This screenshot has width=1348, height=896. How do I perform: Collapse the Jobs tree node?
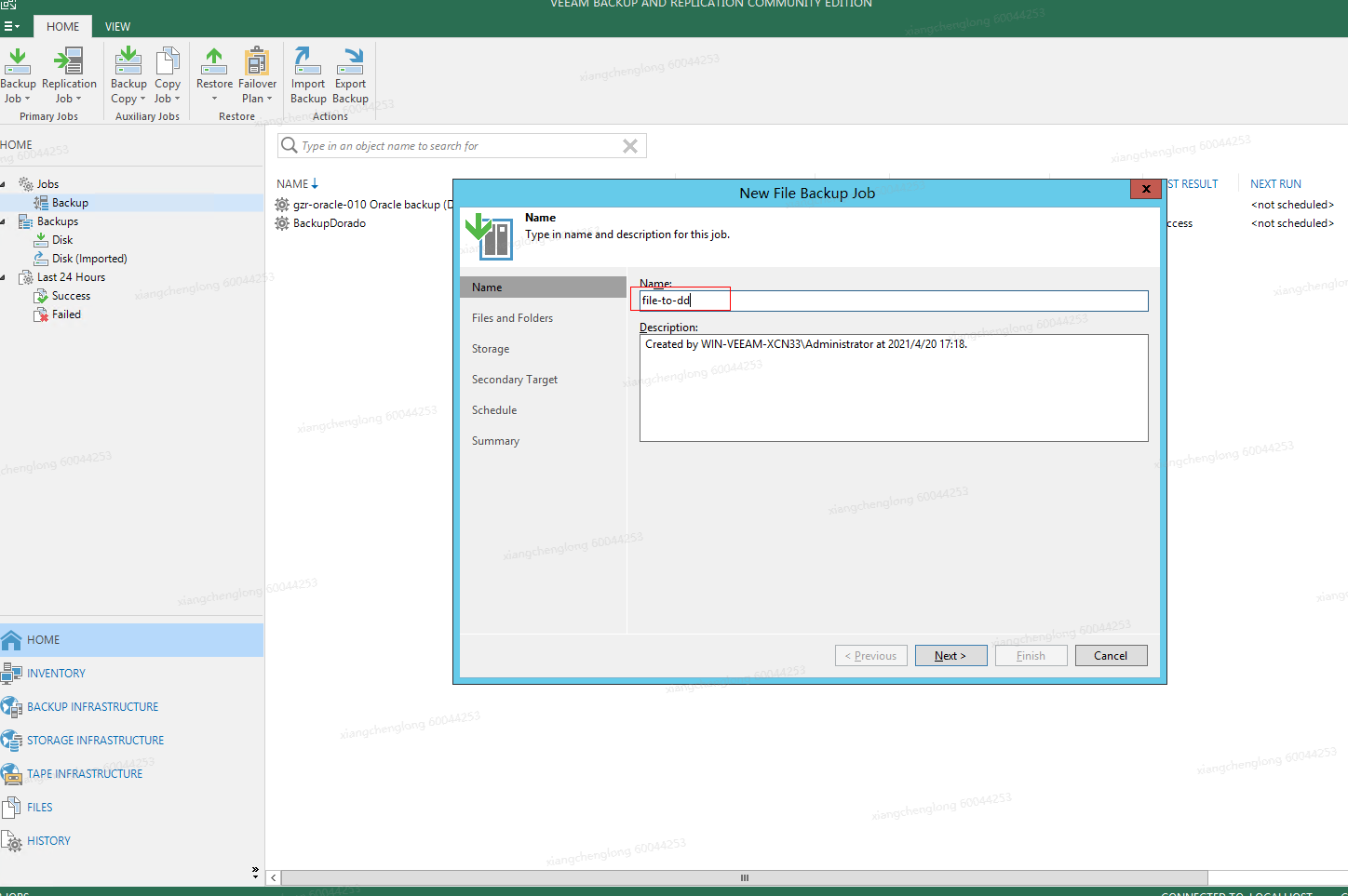4,184
